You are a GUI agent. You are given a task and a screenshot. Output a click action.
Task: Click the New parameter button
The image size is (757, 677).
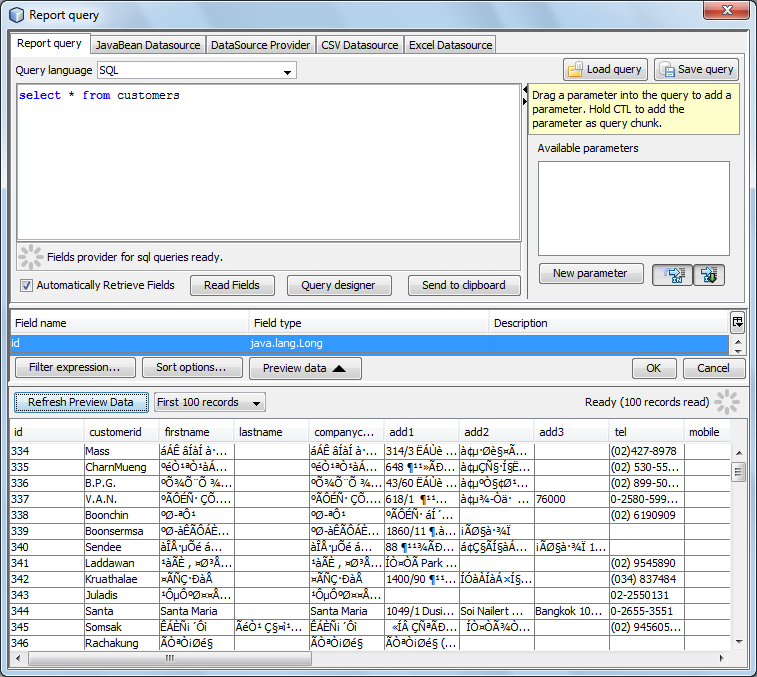coord(590,273)
